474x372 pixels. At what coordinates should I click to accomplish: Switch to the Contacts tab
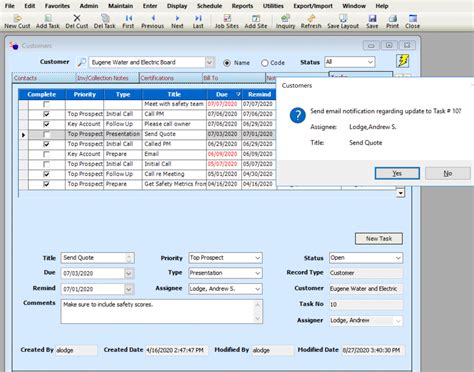tap(44, 78)
